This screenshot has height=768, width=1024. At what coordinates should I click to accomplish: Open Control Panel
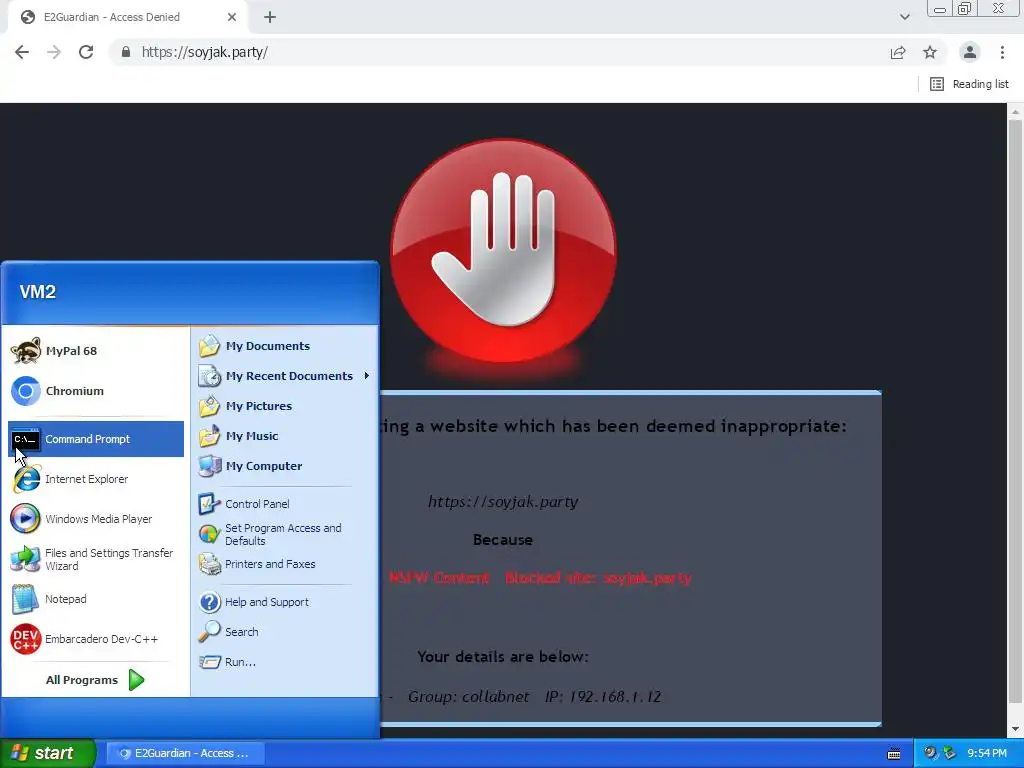pyautogui.click(x=285, y=504)
